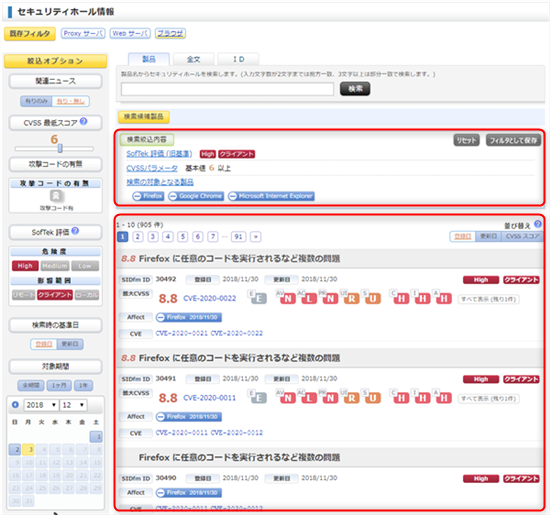This screenshot has width=550, height=515.
Task: Apply the ブラウザ saved filter
Action: [x=170, y=33]
